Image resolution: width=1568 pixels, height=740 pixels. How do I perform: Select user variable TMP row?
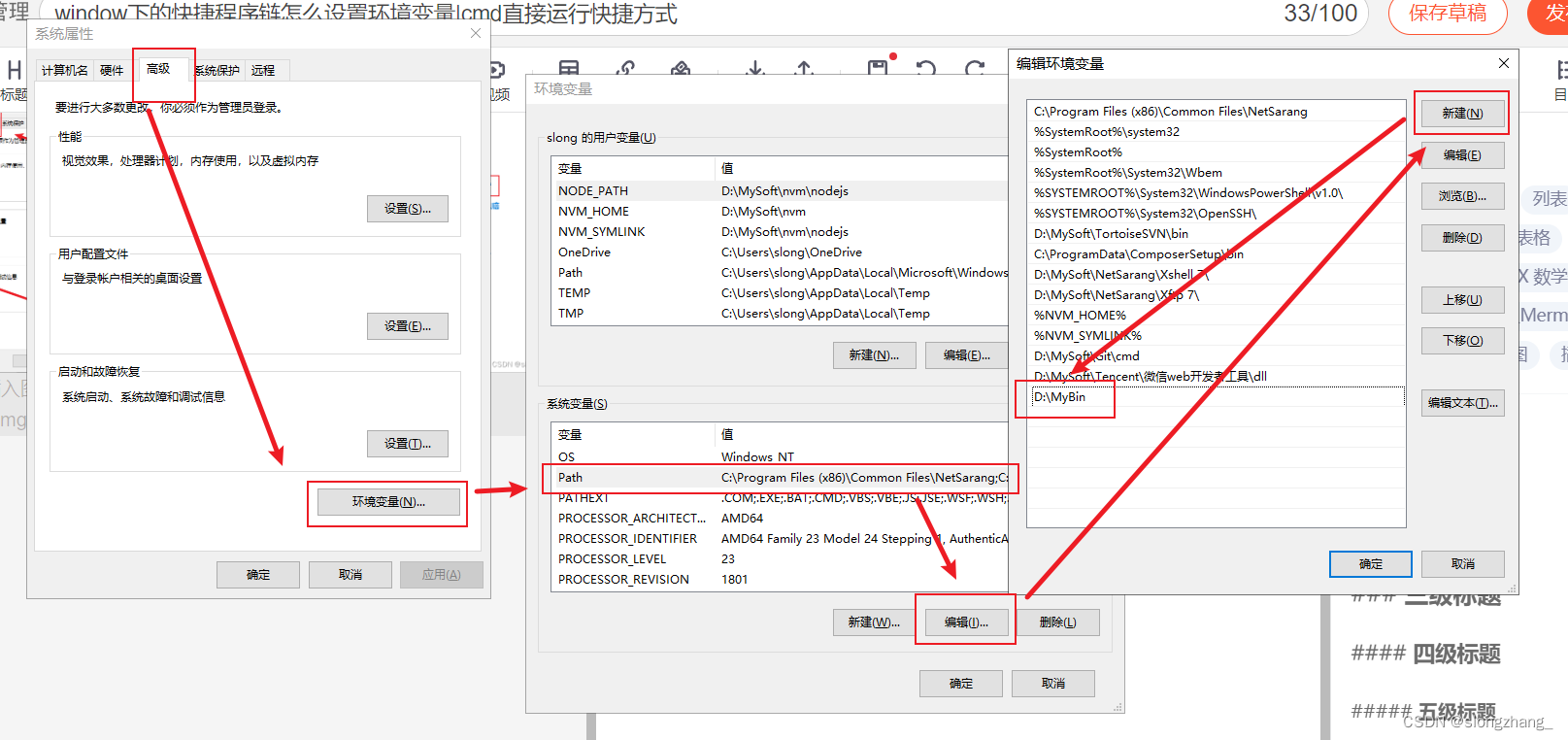click(x=781, y=314)
